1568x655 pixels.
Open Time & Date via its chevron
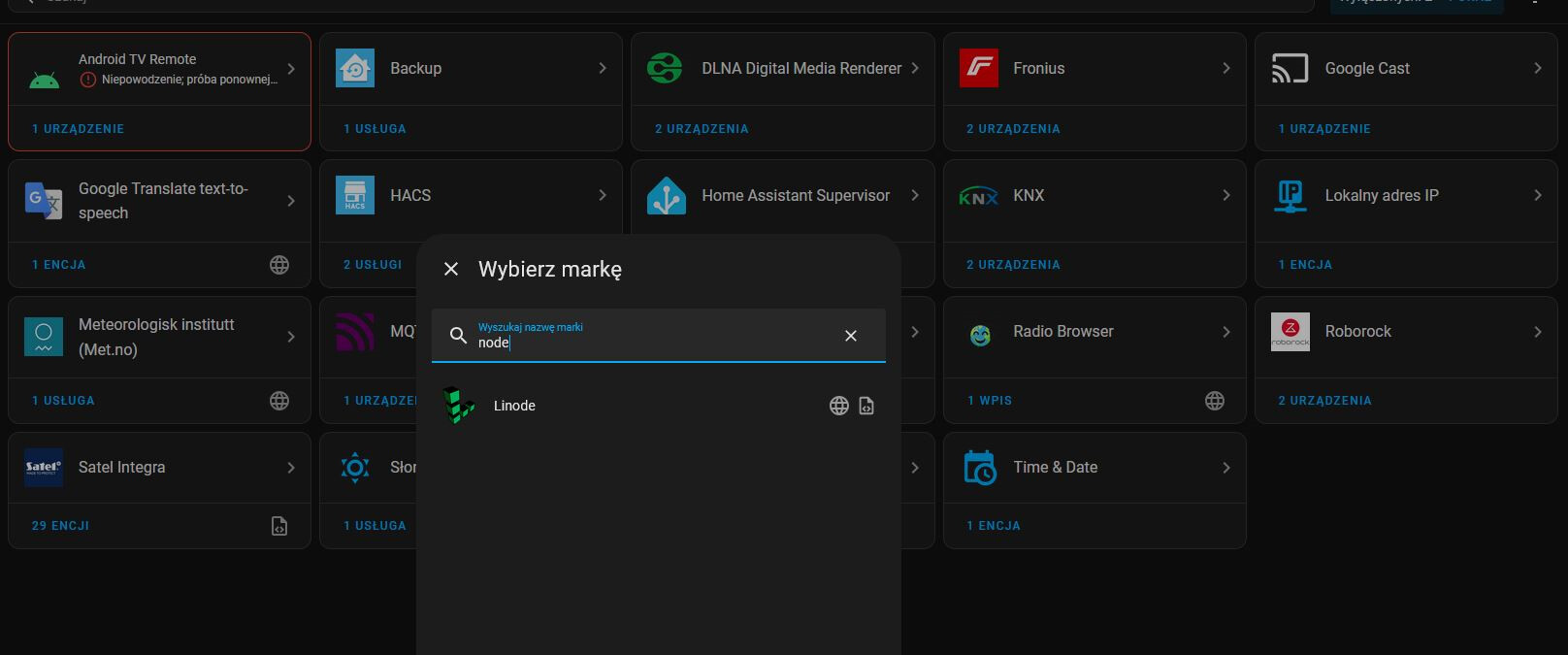point(1226,468)
